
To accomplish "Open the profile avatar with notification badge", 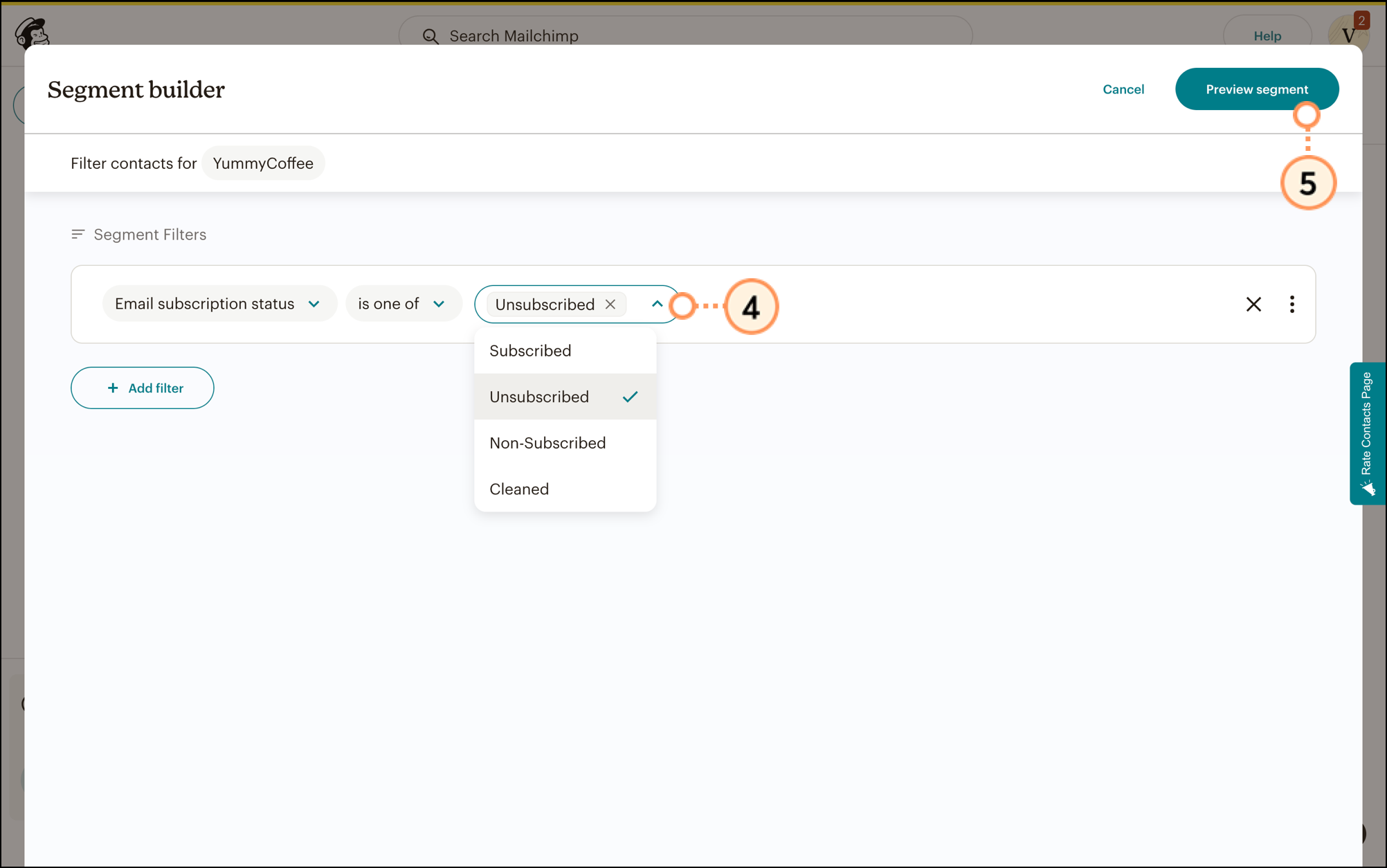I will point(1348,31).
